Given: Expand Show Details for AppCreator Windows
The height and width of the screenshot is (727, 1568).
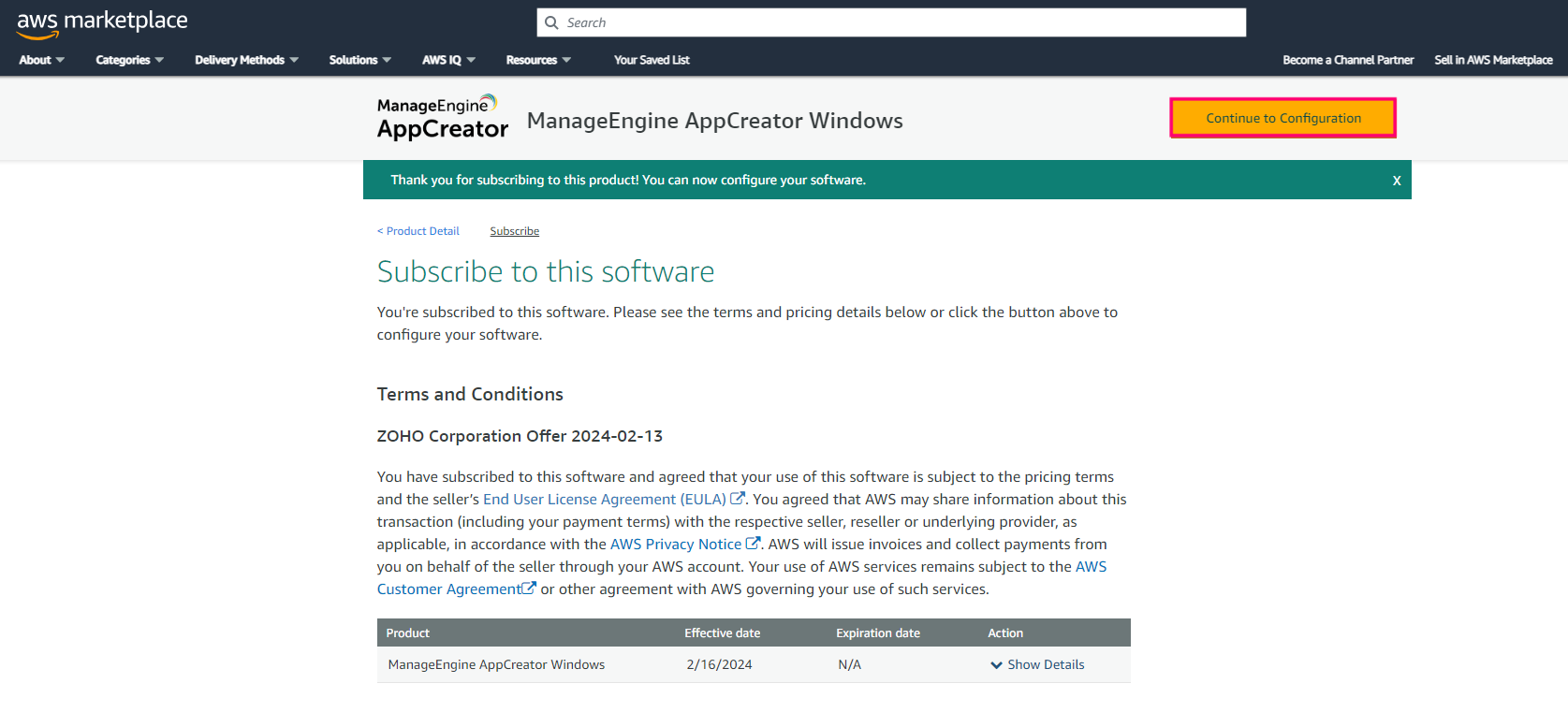Looking at the screenshot, I should click(1037, 664).
